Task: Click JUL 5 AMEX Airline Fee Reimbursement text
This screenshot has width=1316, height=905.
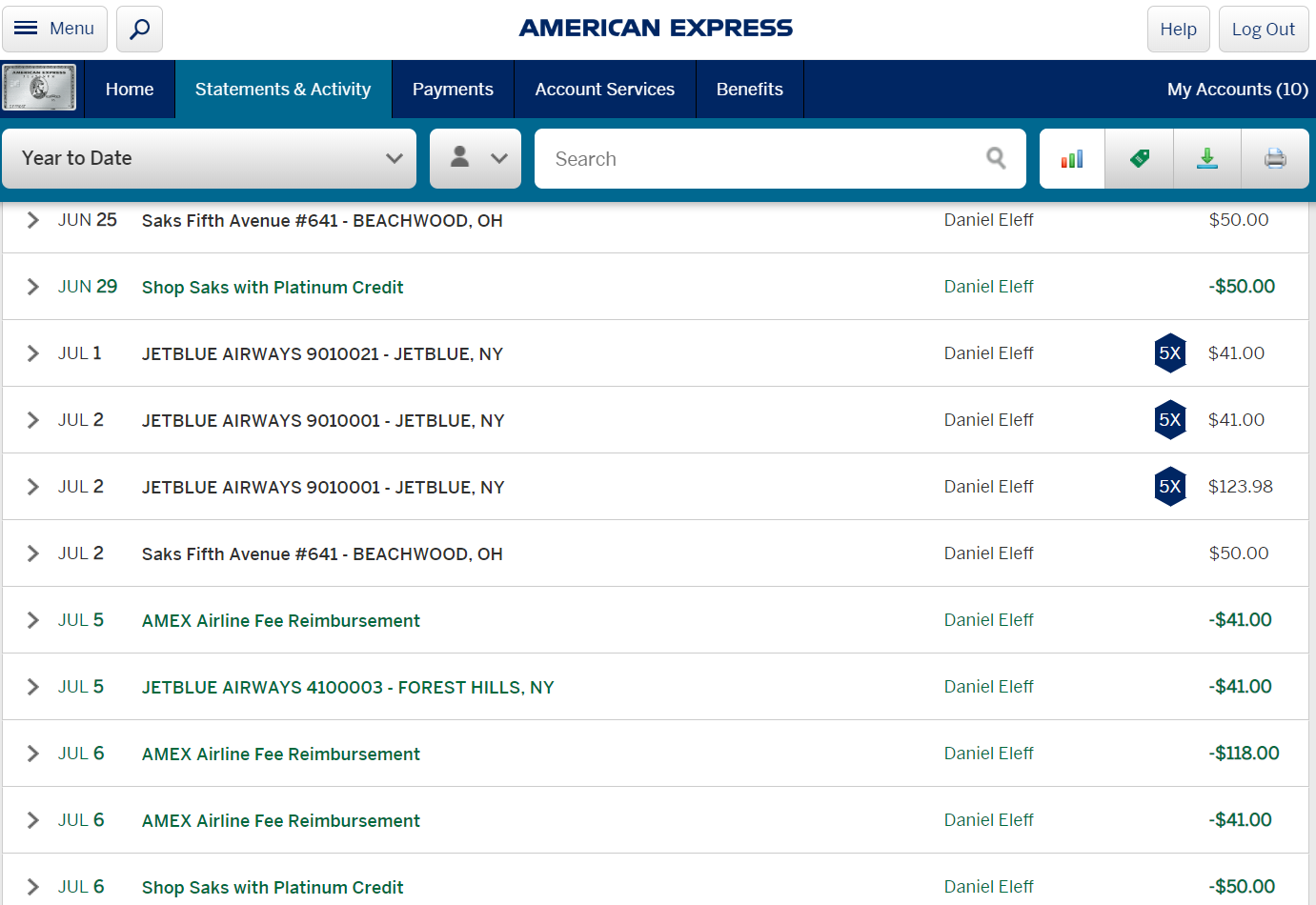Action: click(x=281, y=621)
